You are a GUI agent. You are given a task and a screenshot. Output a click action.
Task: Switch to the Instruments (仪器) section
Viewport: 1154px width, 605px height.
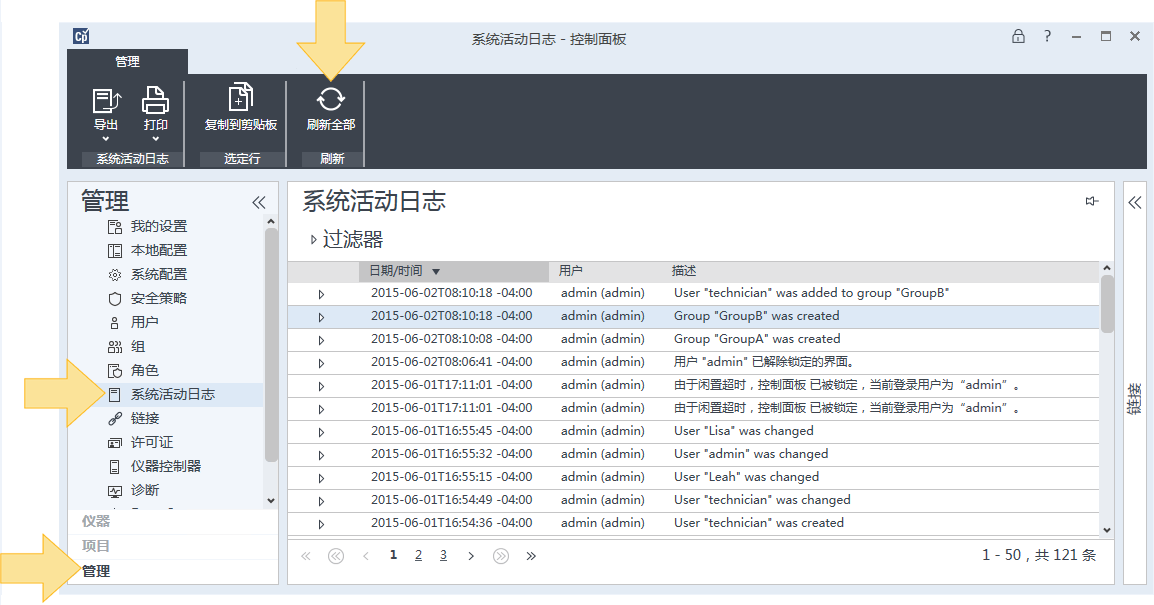(96, 521)
